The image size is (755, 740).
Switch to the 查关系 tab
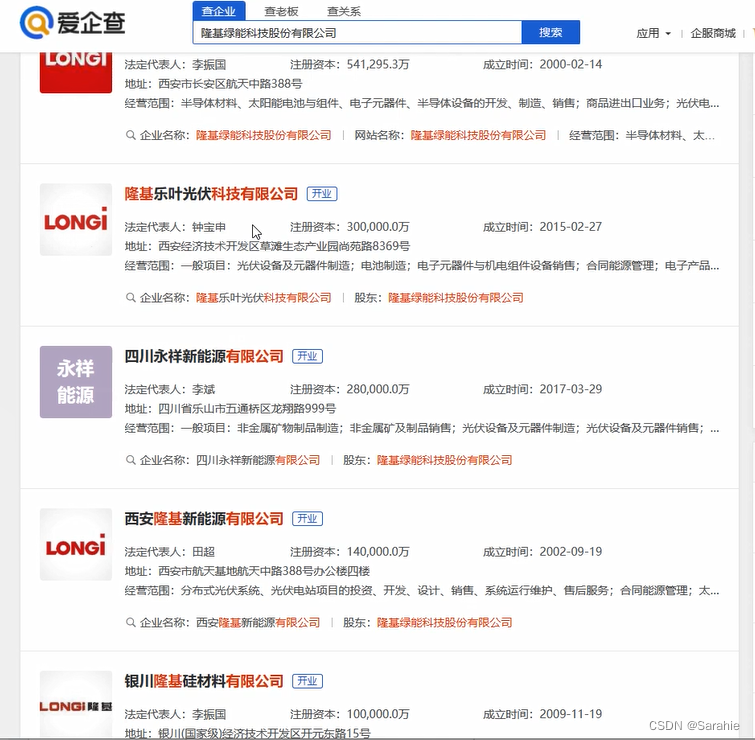tap(344, 11)
